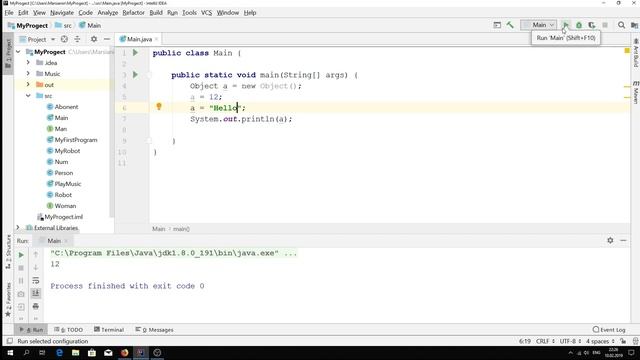Open Project panel gear settings
This screenshot has width=640, height=360.
(x=94, y=39)
